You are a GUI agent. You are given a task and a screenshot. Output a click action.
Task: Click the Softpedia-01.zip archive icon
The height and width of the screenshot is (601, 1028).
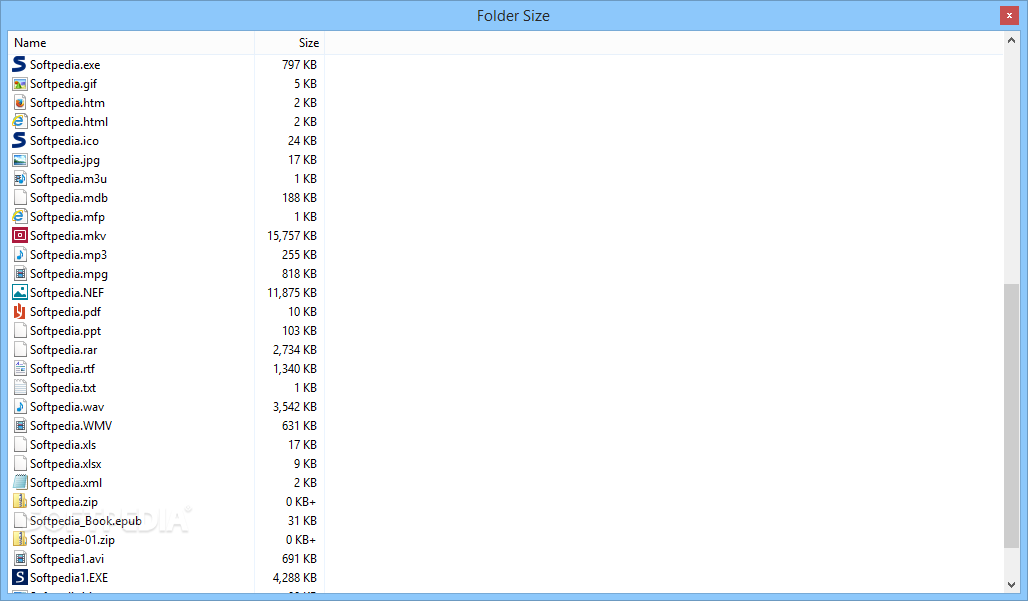(20, 540)
